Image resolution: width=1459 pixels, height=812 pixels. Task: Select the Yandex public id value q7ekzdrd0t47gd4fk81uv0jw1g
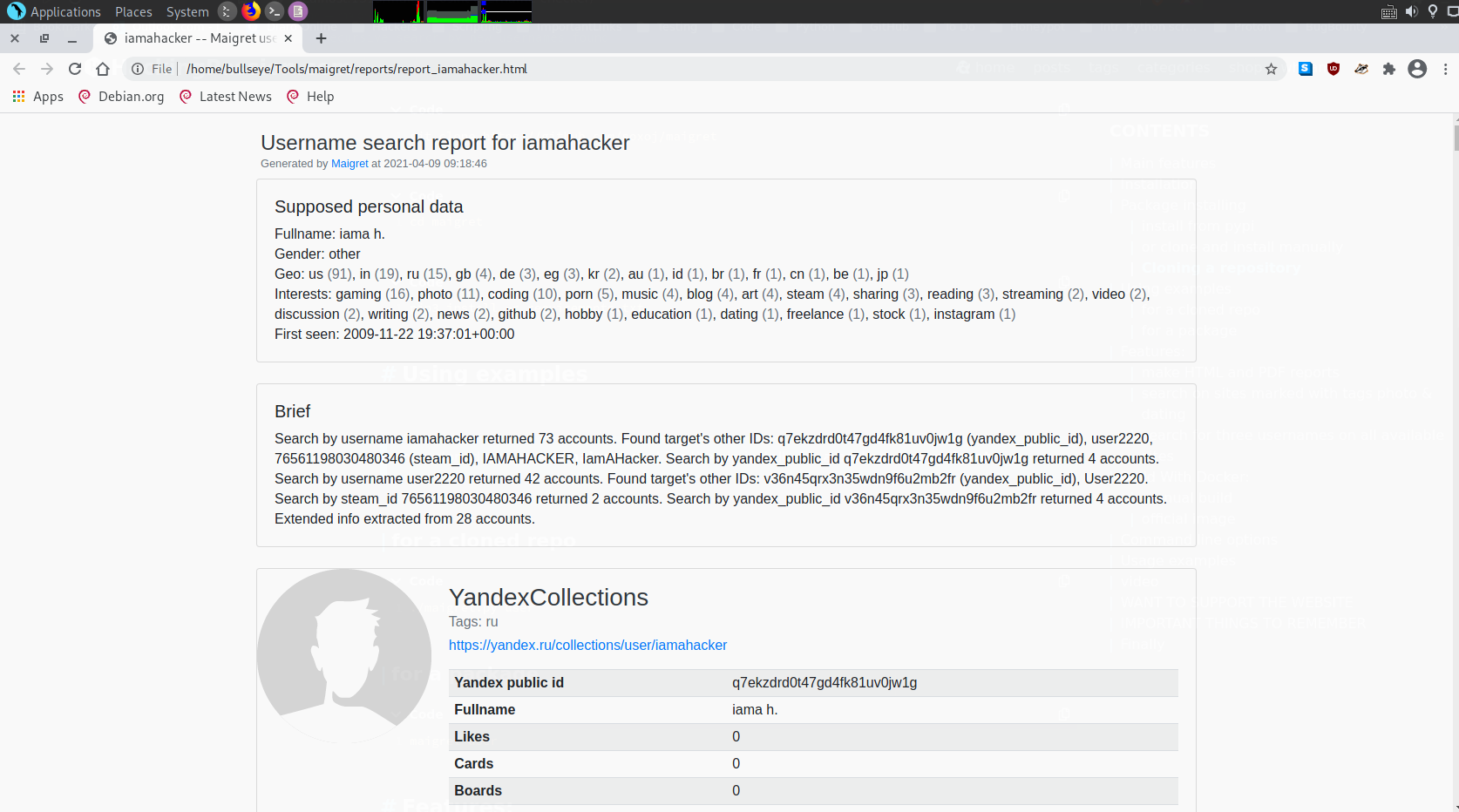(x=825, y=682)
